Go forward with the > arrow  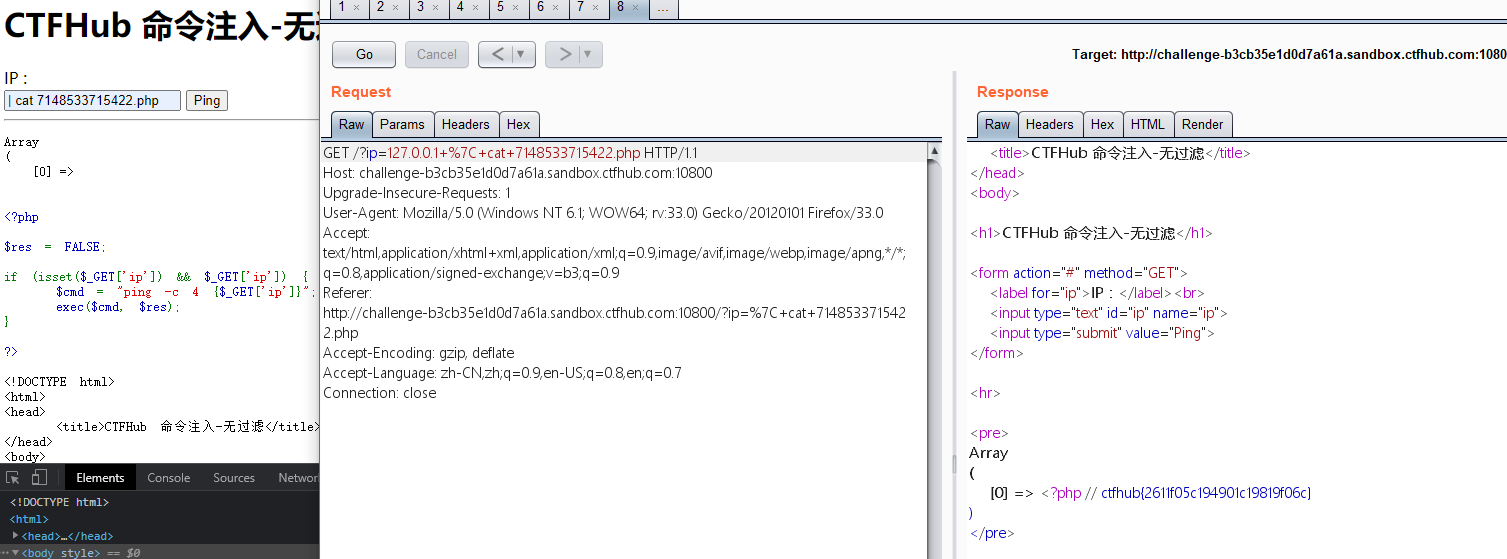tap(564, 54)
